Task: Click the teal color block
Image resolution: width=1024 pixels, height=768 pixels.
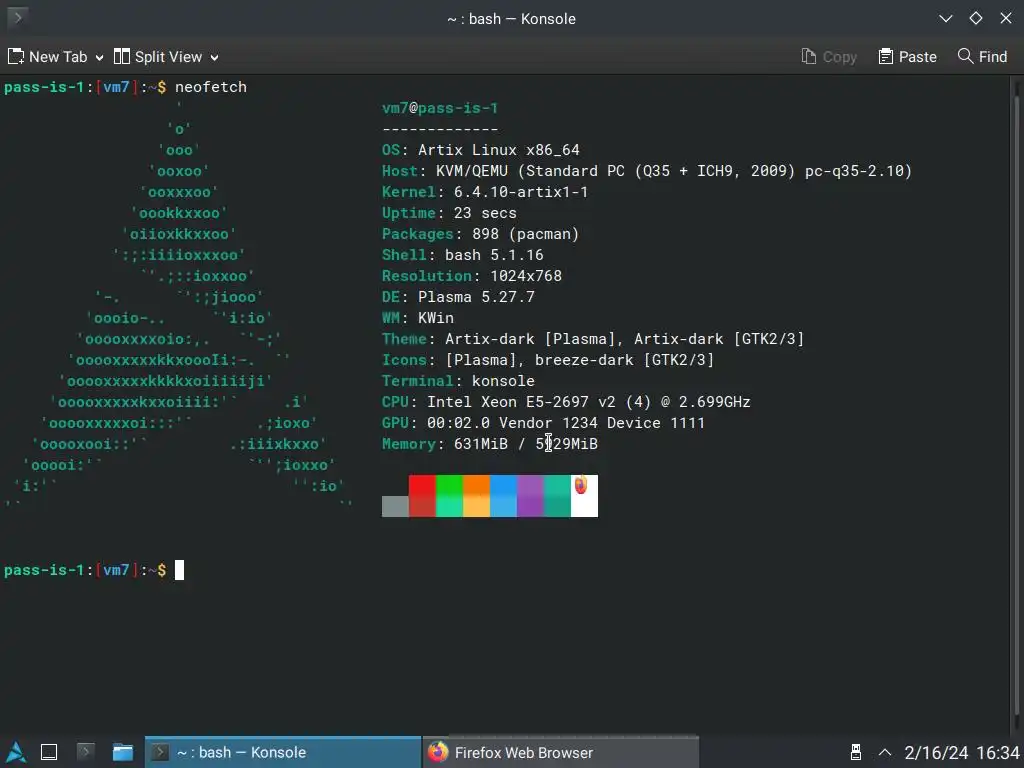Action: coord(557,496)
